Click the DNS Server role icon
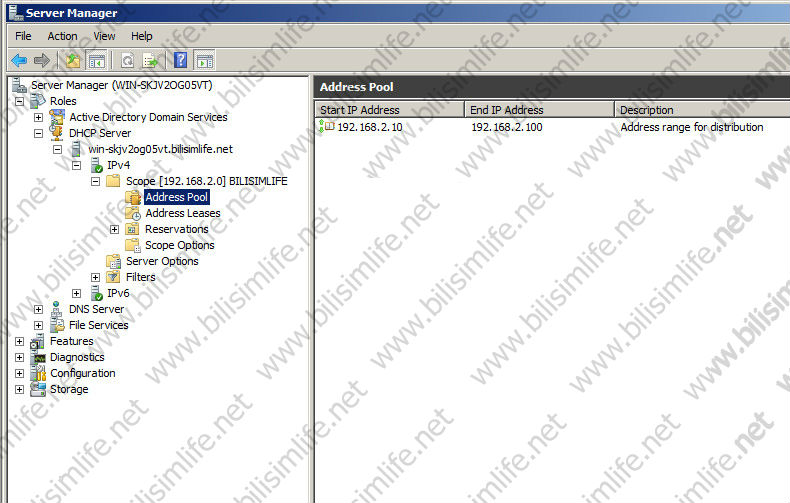This screenshot has width=790, height=503. click(x=56, y=309)
